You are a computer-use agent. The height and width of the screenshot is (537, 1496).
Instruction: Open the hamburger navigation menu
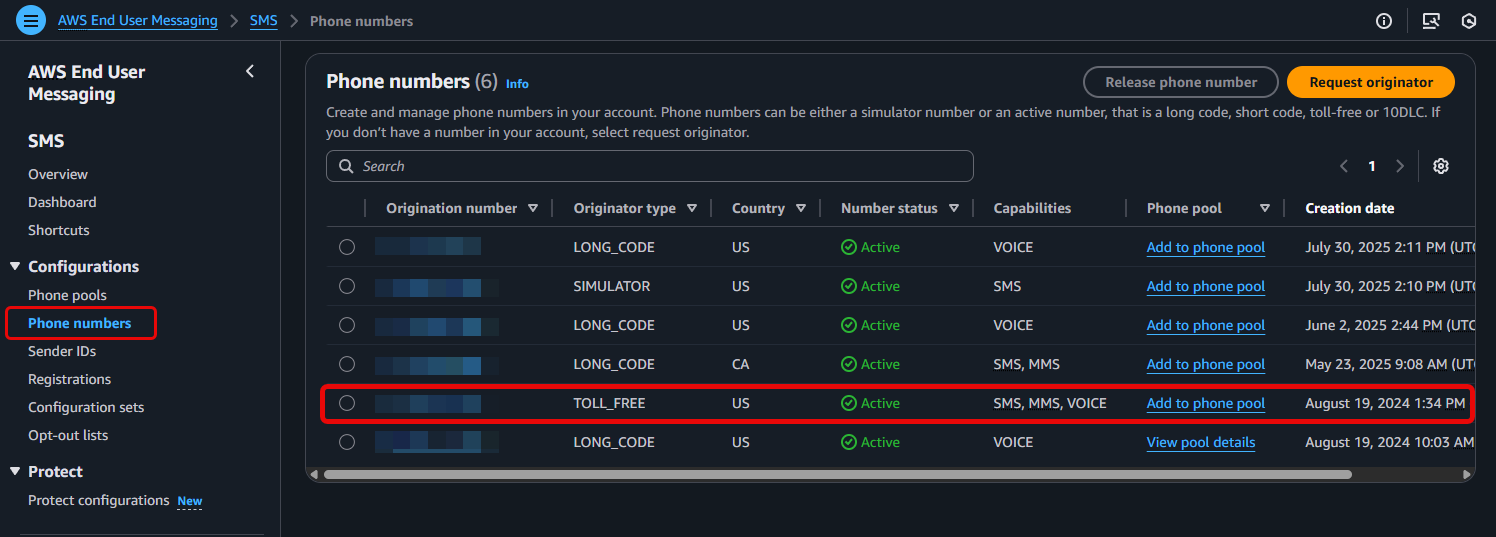pos(31,20)
